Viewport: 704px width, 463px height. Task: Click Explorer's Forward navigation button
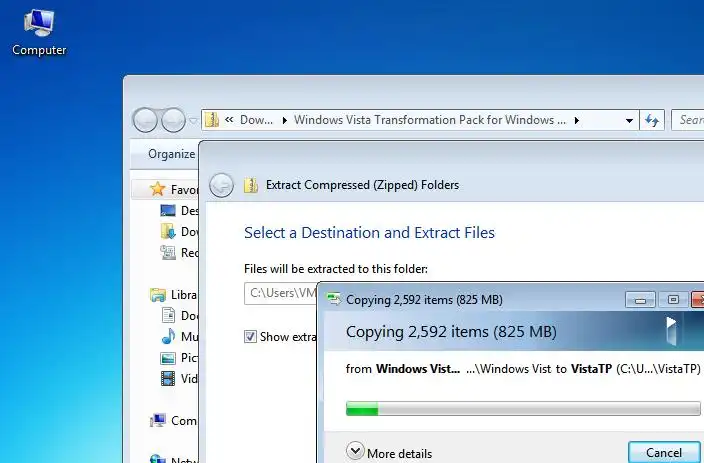pyautogui.click(x=173, y=120)
